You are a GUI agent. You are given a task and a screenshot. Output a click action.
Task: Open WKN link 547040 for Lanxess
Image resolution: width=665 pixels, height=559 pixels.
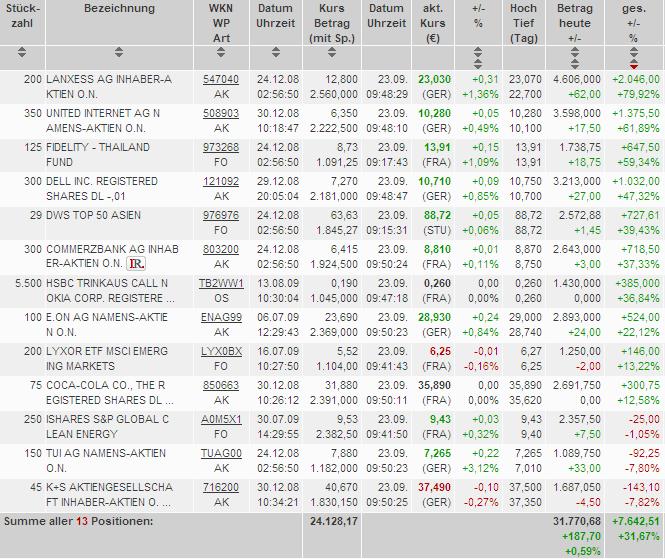[221, 79]
